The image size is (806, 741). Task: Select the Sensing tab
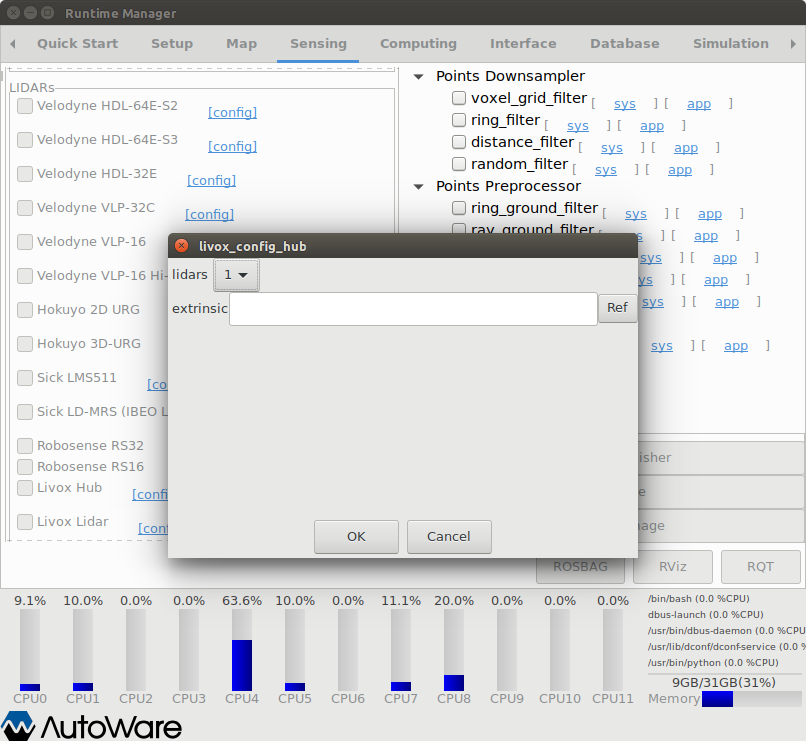[318, 44]
